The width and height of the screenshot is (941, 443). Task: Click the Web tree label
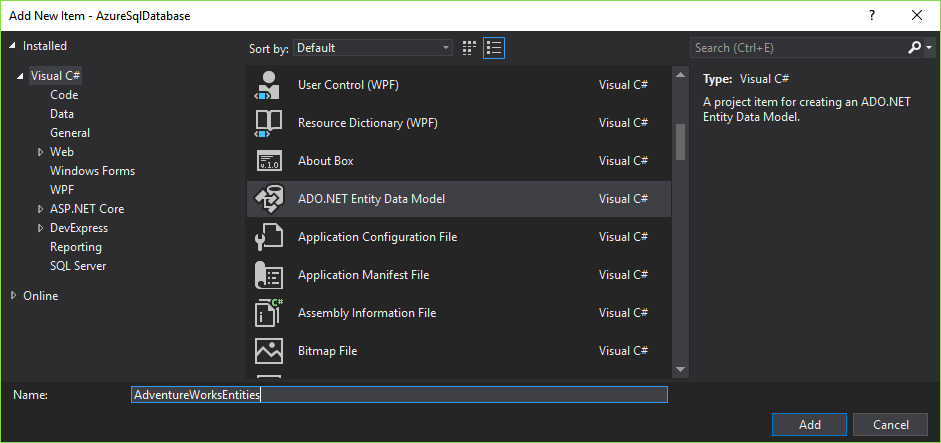click(62, 152)
